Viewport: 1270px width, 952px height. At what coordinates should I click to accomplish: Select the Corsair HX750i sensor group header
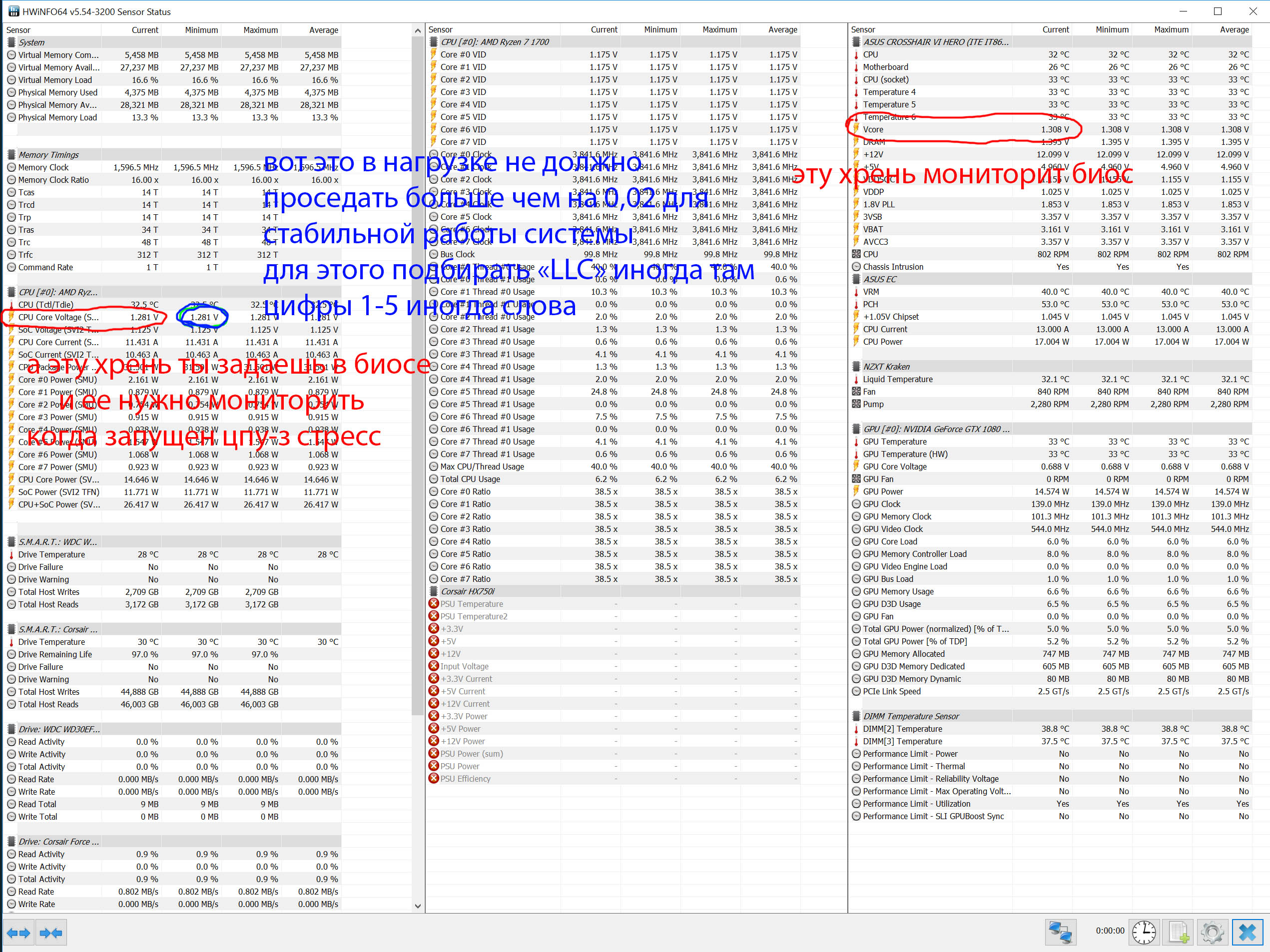[467, 592]
